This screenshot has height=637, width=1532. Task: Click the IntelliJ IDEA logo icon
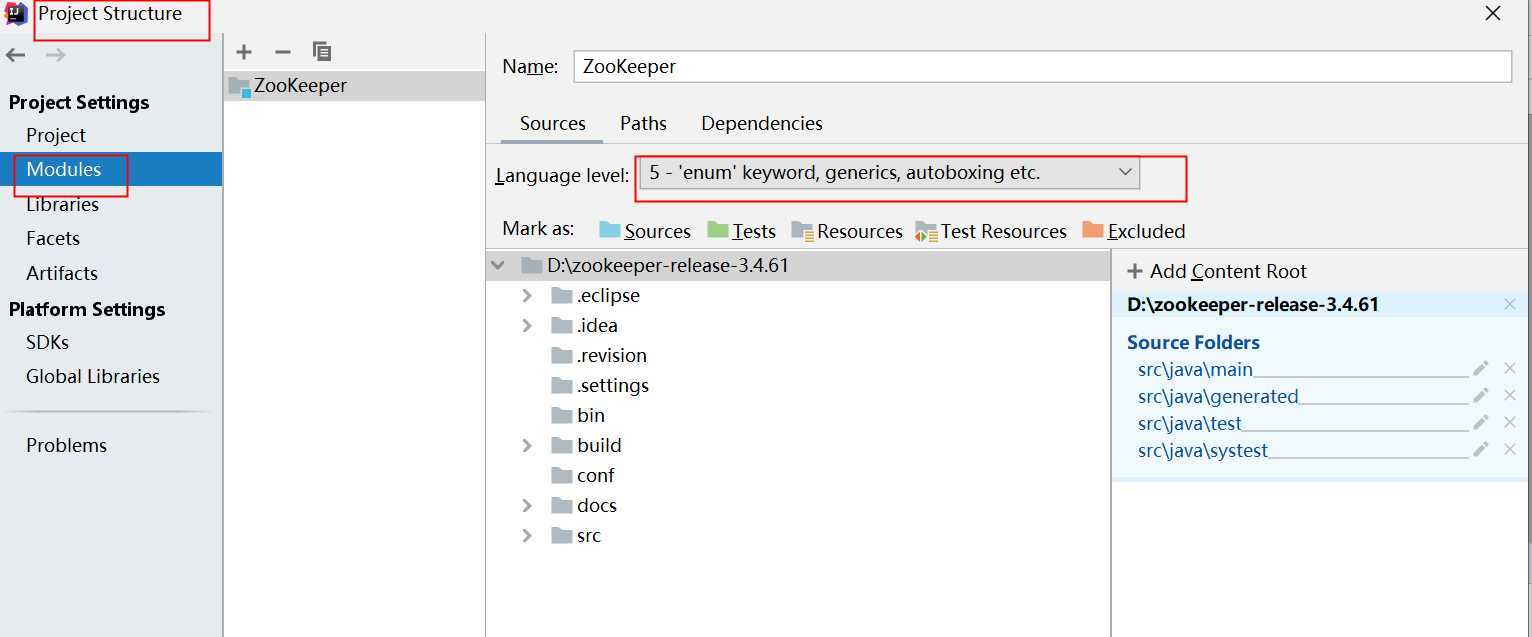click(x=16, y=14)
